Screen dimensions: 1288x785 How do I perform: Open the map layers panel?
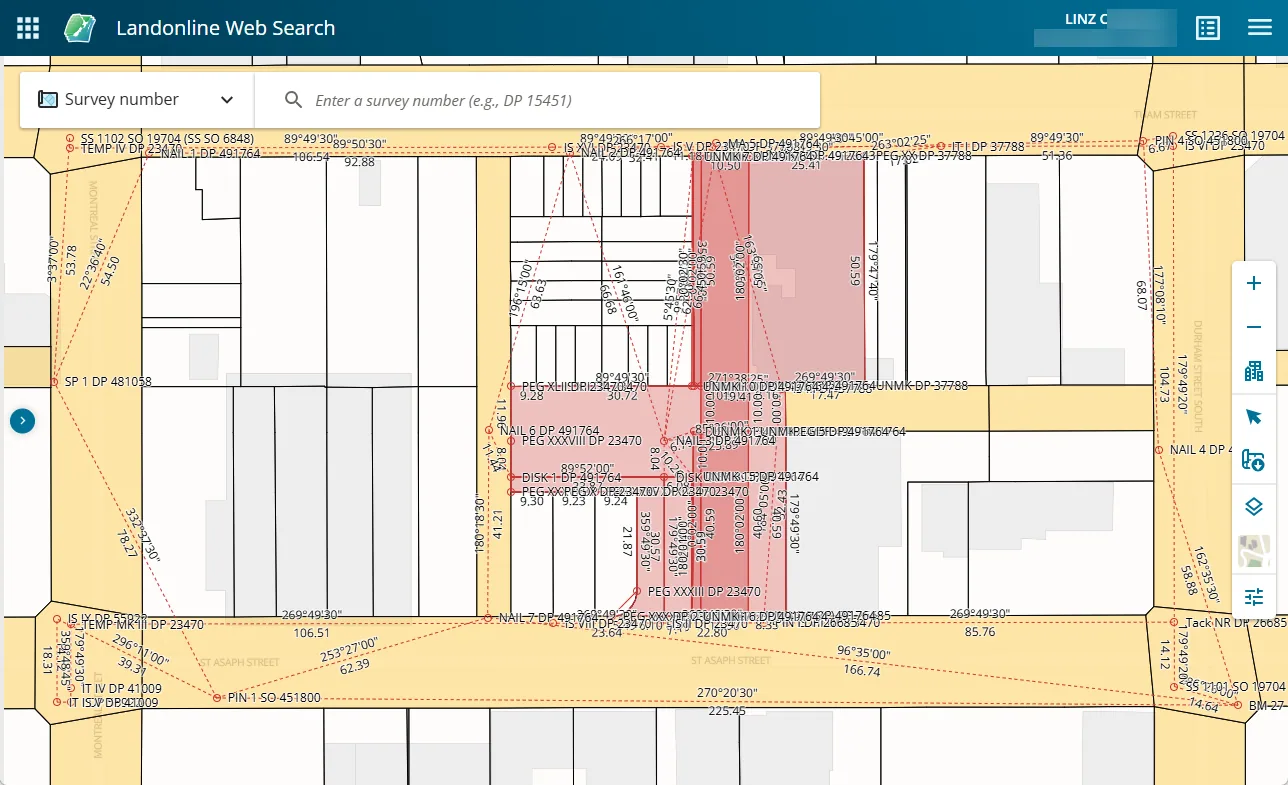point(1254,507)
